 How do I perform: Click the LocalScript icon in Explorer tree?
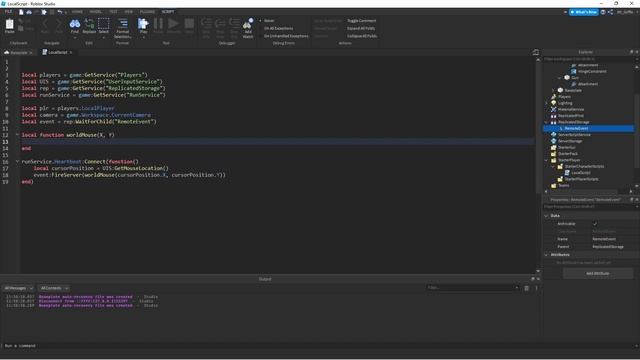click(567, 173)
